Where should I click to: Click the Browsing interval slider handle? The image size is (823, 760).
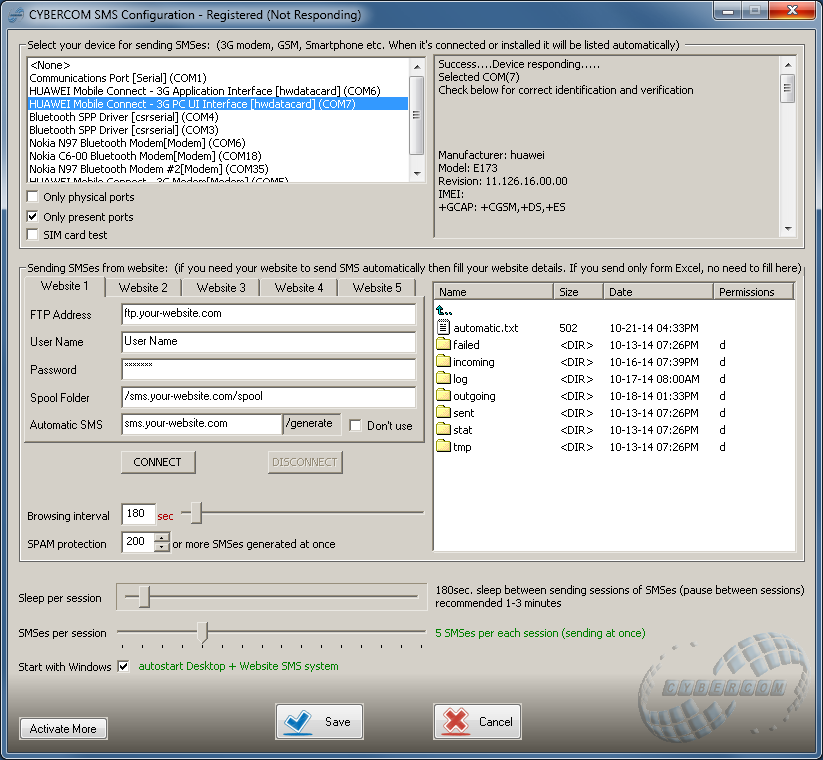pyautogui.click(x=196, y=513)
